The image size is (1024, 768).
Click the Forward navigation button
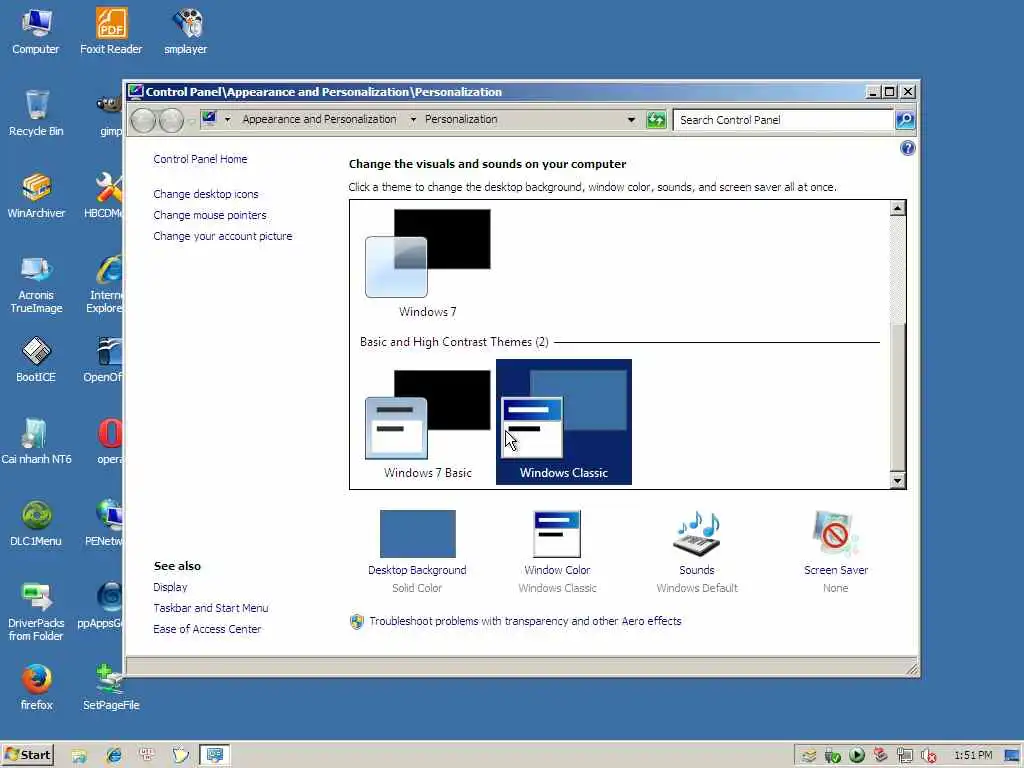click(x=172, y=121)
